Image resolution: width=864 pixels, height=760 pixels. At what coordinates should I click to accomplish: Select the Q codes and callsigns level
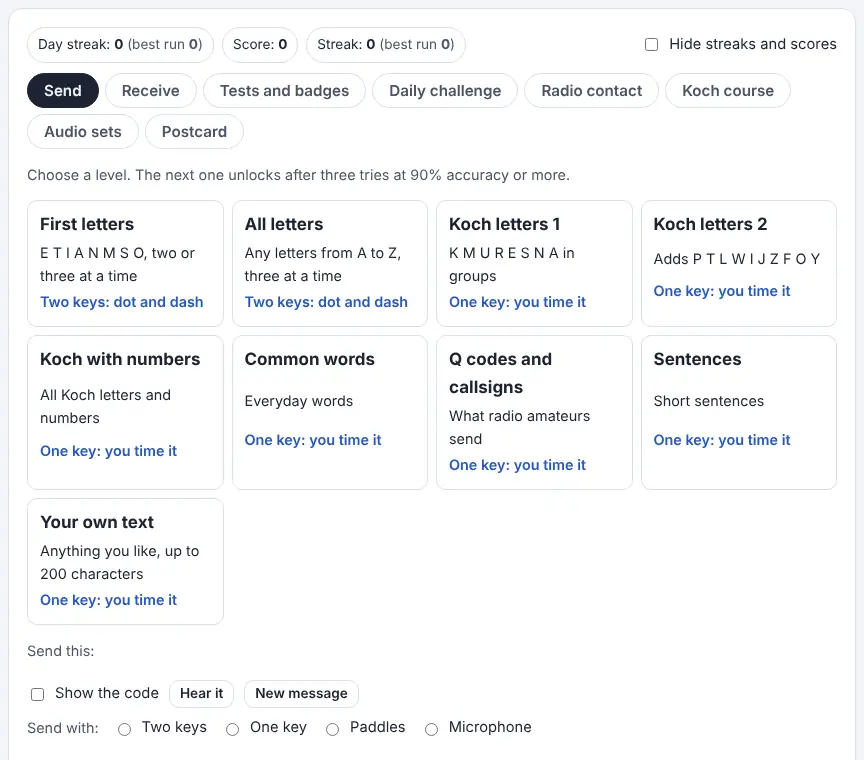click(x=534, y=412)
